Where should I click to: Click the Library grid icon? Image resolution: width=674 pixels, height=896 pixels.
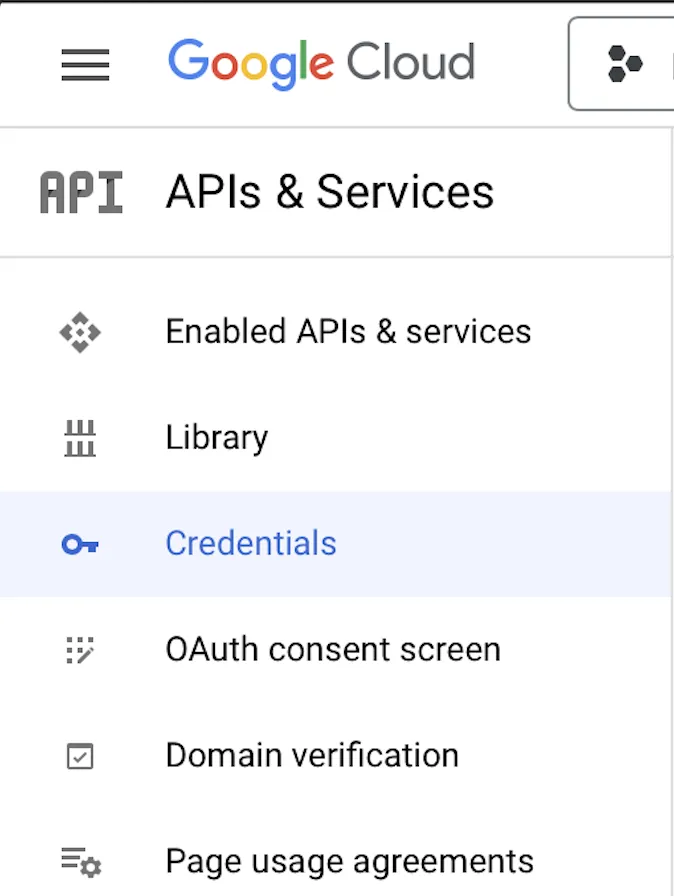(x=80, y=438)
